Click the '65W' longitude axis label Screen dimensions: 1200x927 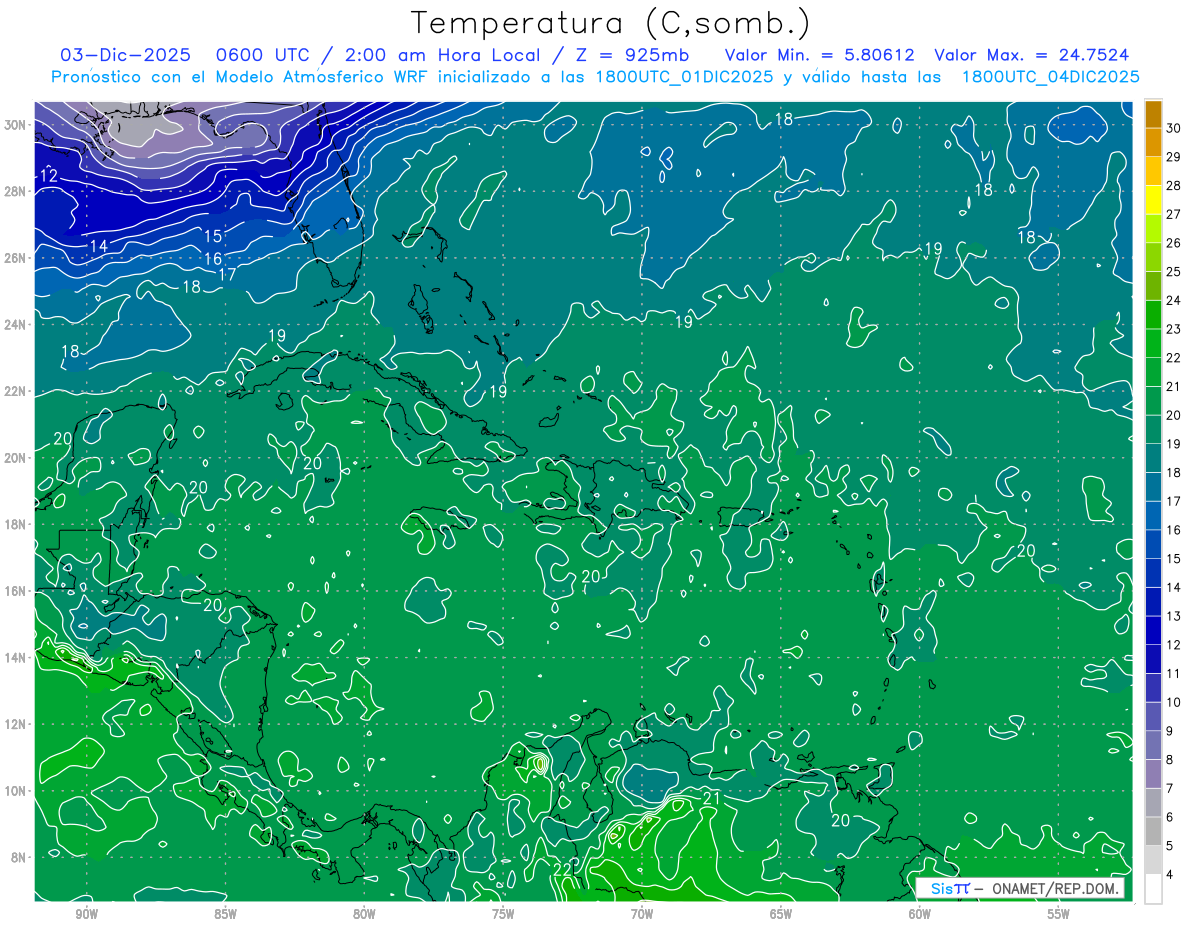781,914
